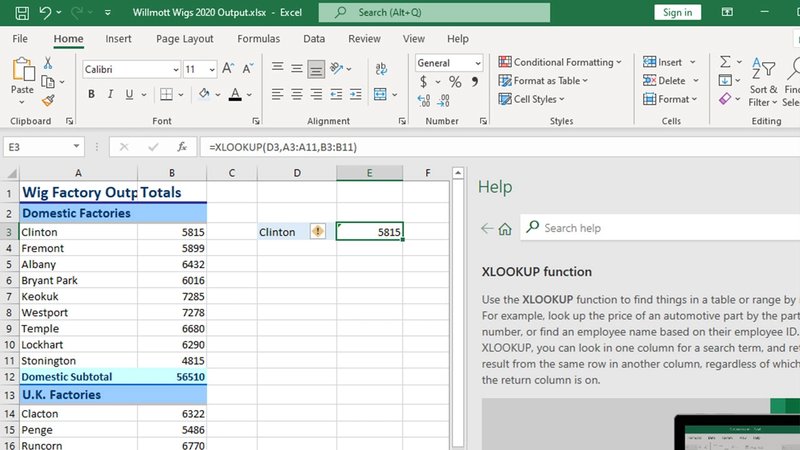
Task: Click the Cut scissors icon
Action: (47, 63)
